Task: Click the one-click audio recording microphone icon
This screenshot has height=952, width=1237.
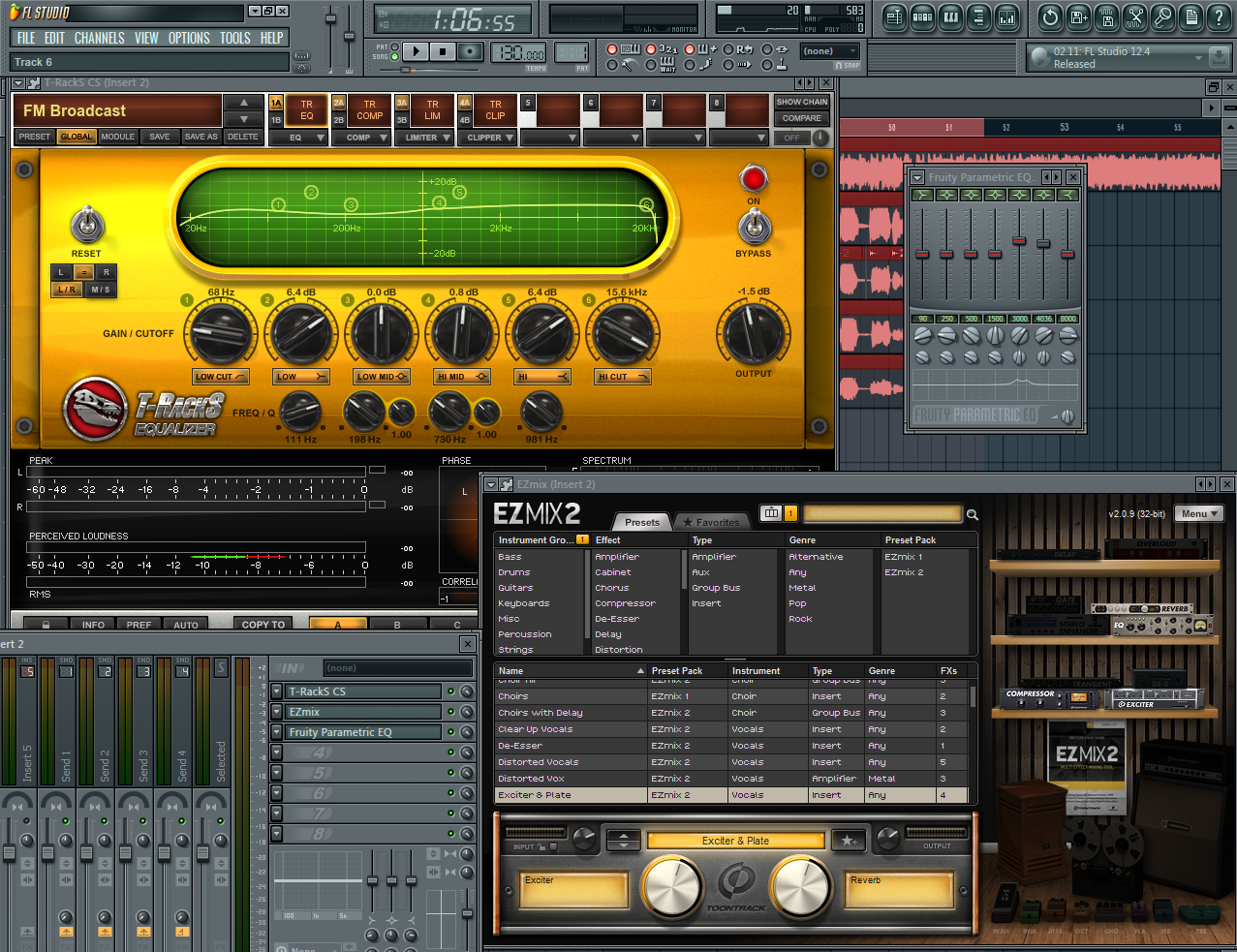Action: 1163,16
